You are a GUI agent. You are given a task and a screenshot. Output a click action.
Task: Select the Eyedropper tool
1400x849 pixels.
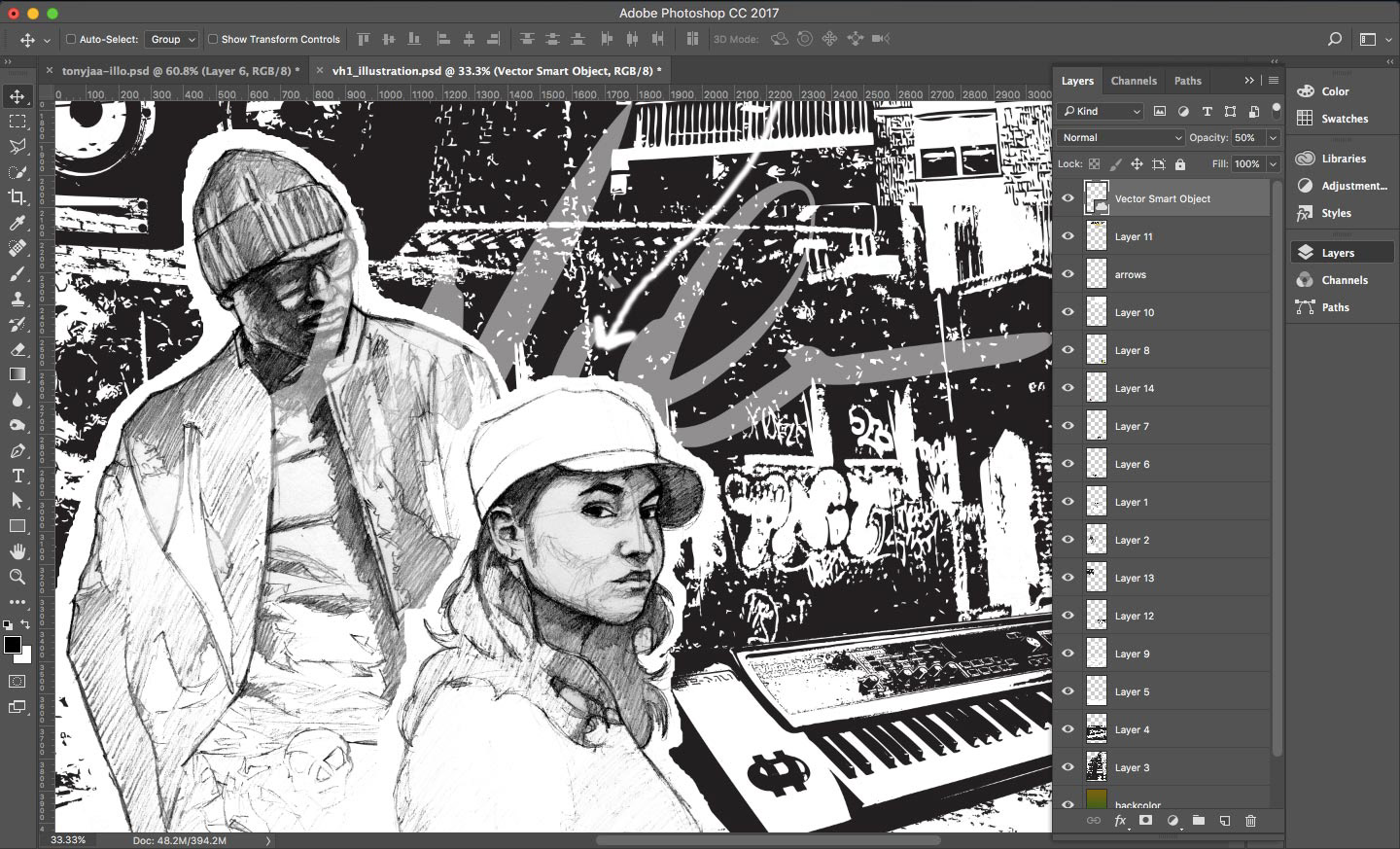17,224
